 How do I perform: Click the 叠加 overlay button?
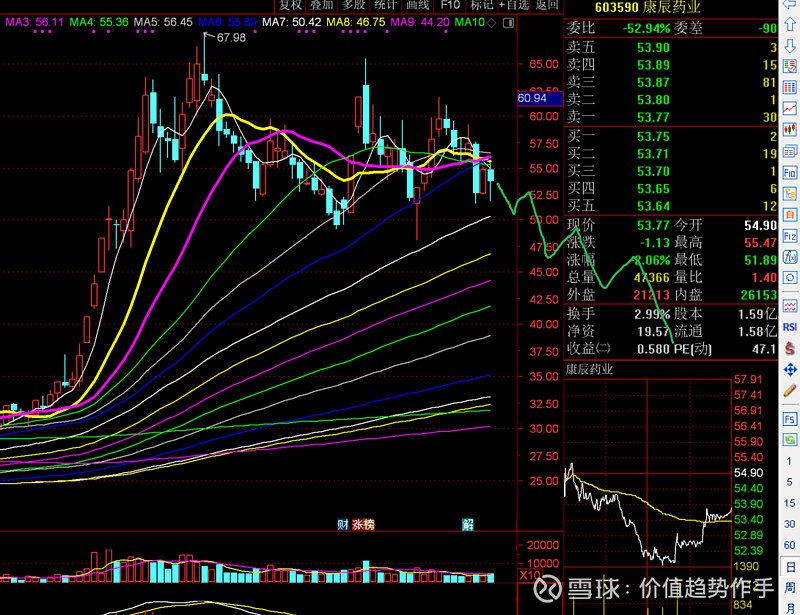coord(322,5)
